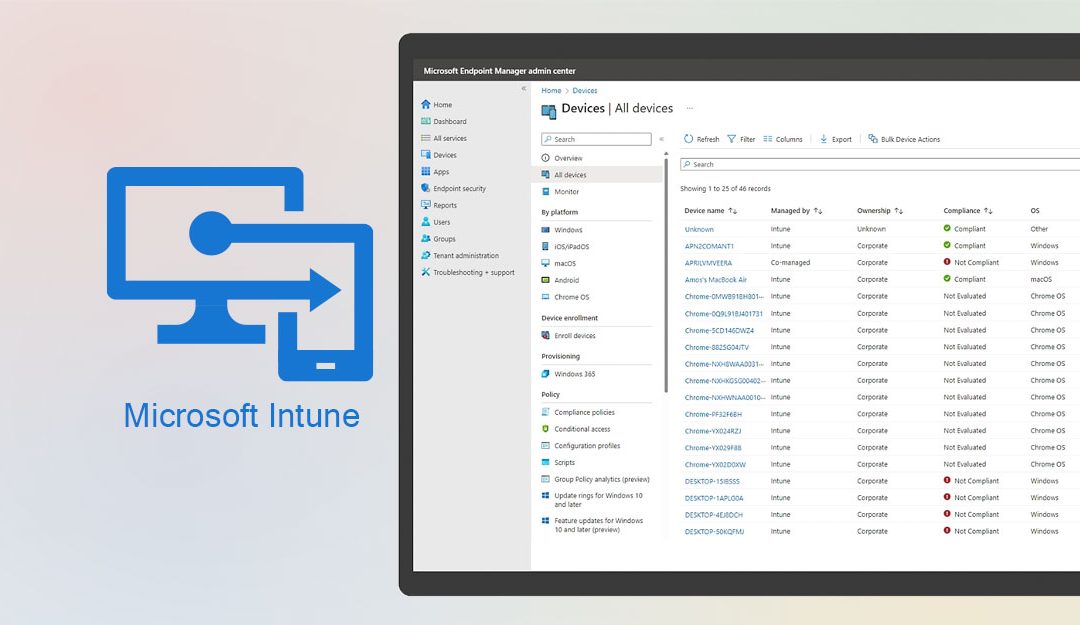Screen dimensions: 1080x625
Task: Open the Filter options
Action: click(x=741, y=139)
